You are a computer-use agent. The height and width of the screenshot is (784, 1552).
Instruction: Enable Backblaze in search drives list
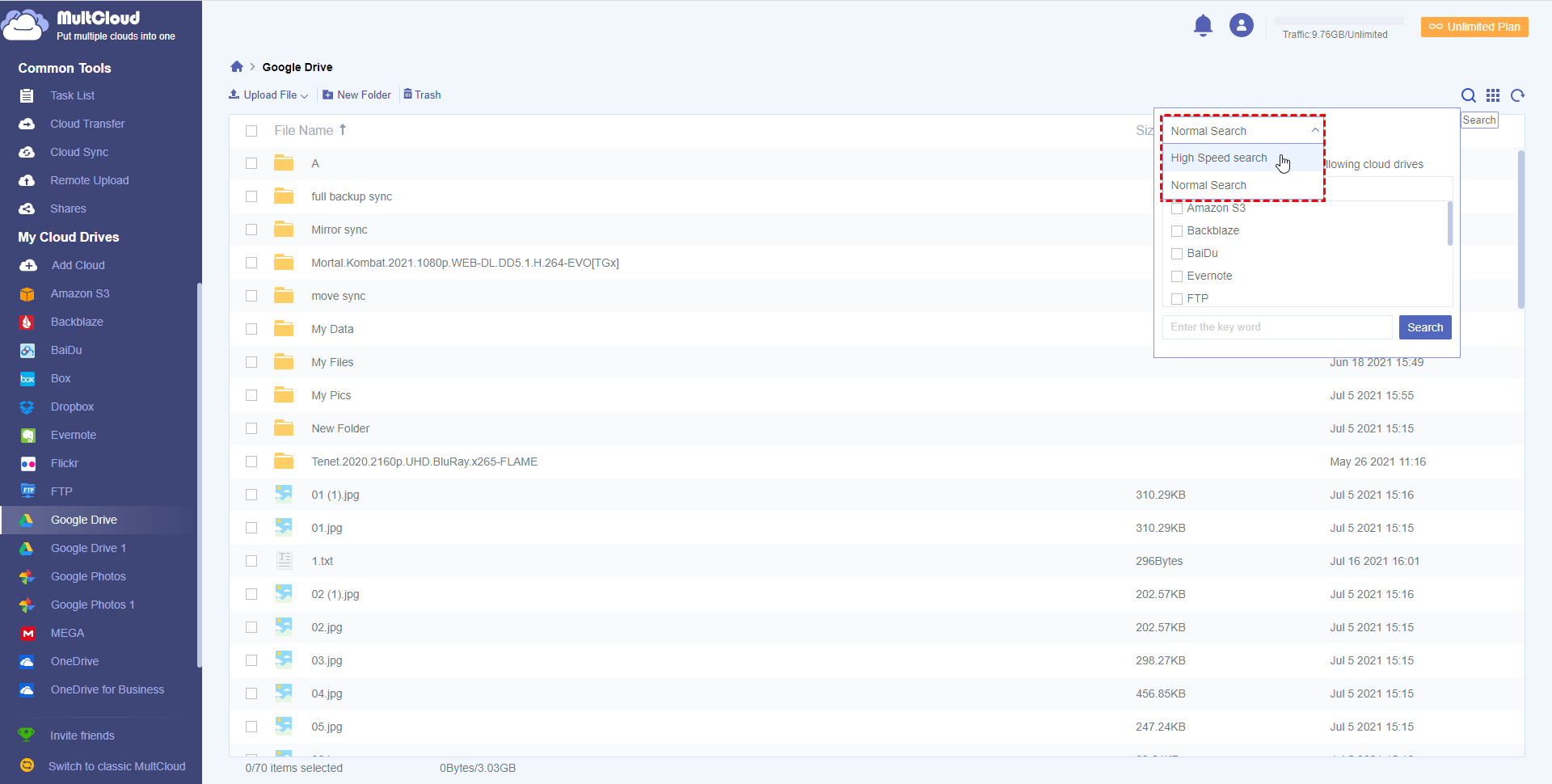[x=1177, y=231]
